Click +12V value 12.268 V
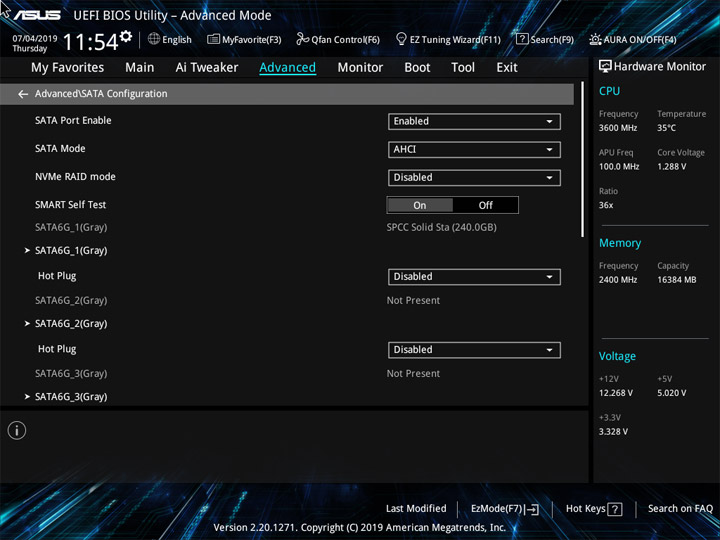Screen dimensions: 720x540 615,393
